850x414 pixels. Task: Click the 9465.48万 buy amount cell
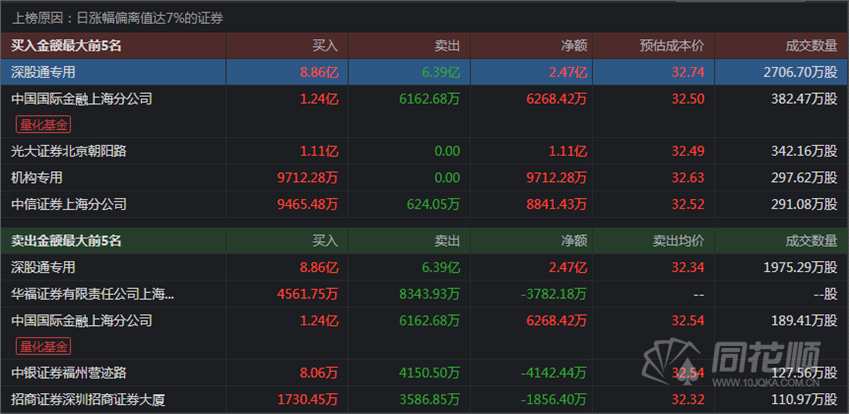307,204
